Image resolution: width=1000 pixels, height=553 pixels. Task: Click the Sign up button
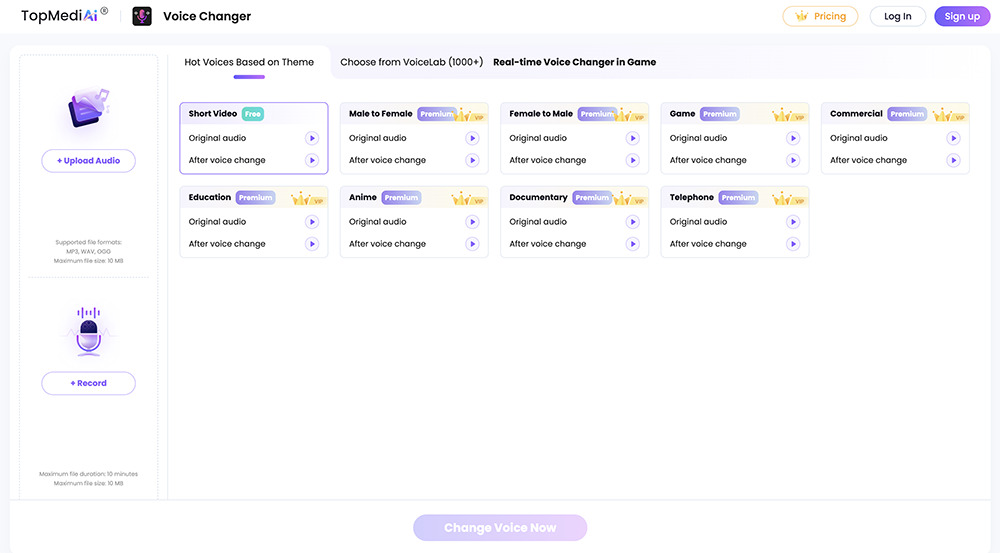(961, 16)
